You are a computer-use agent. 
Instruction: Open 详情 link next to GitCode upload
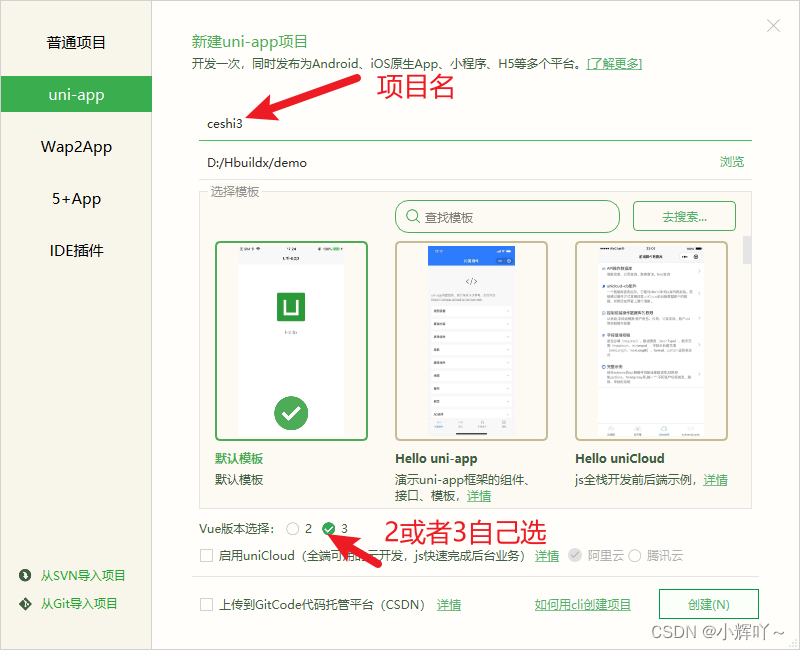pos(449,605)
